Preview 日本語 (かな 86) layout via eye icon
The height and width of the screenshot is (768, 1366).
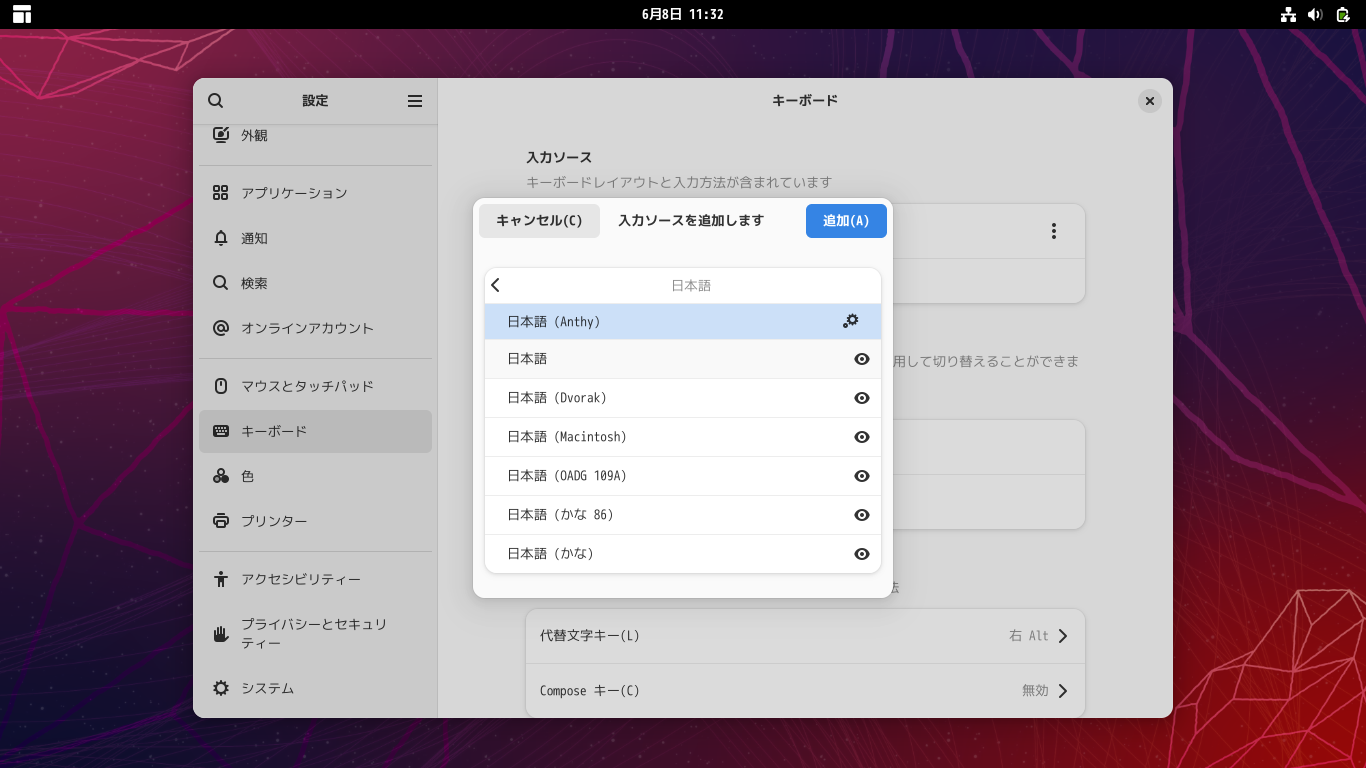[862, 515]
